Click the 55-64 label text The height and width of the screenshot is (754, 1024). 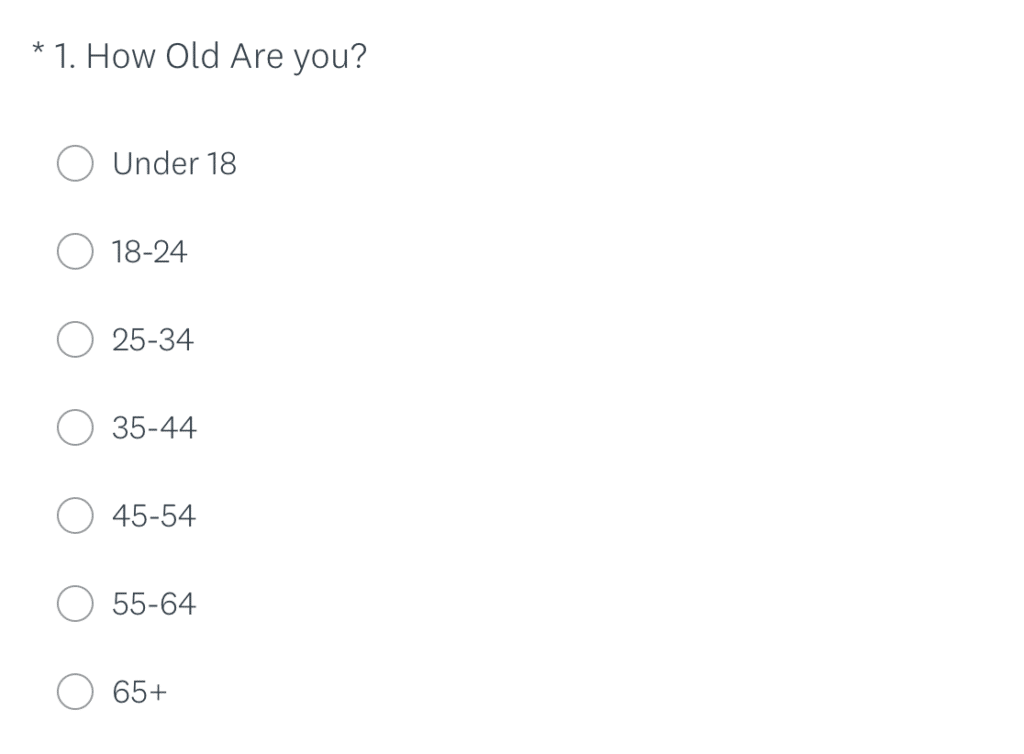point(155,603)
